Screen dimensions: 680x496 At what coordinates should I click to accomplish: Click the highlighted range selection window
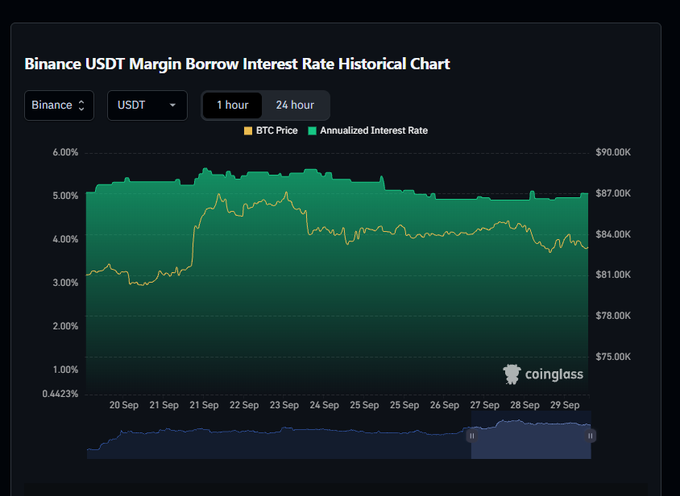[x=531, y=435]
